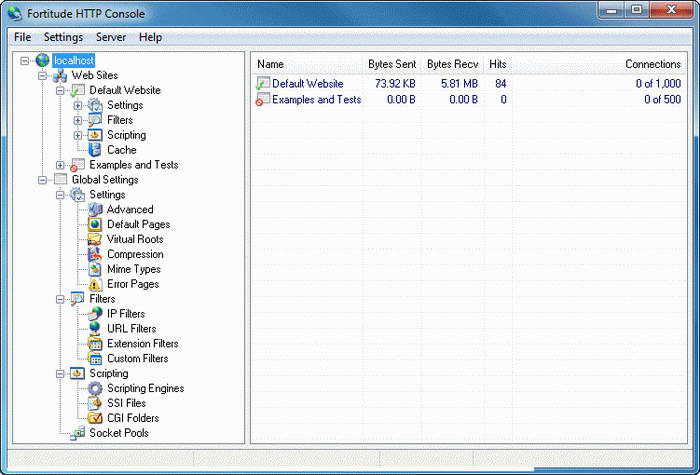This screenshot has width=700, height=475.
Task: Sort list by Bytes Sent column
Action: pos(392,64)
